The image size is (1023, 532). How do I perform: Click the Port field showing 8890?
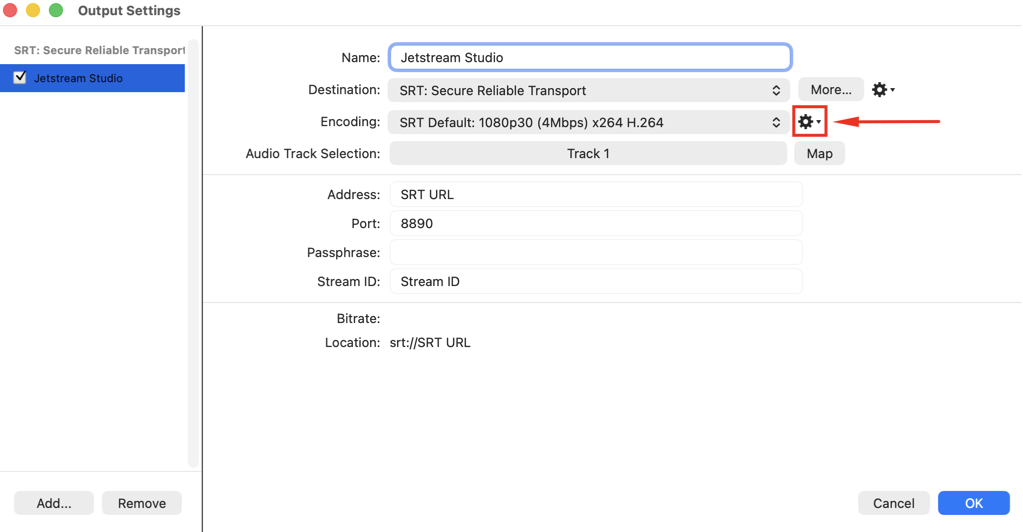click(x=596, y=223)
